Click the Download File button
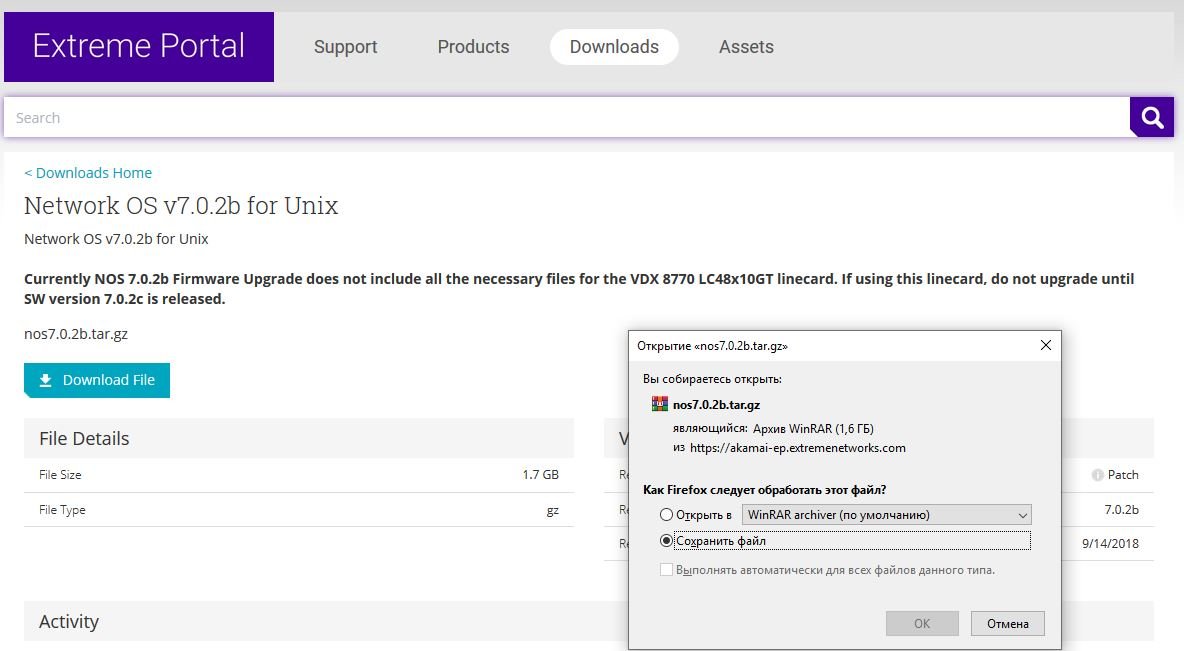The height and width of the screenshot is (651, 1184). (x=97, y=380)
